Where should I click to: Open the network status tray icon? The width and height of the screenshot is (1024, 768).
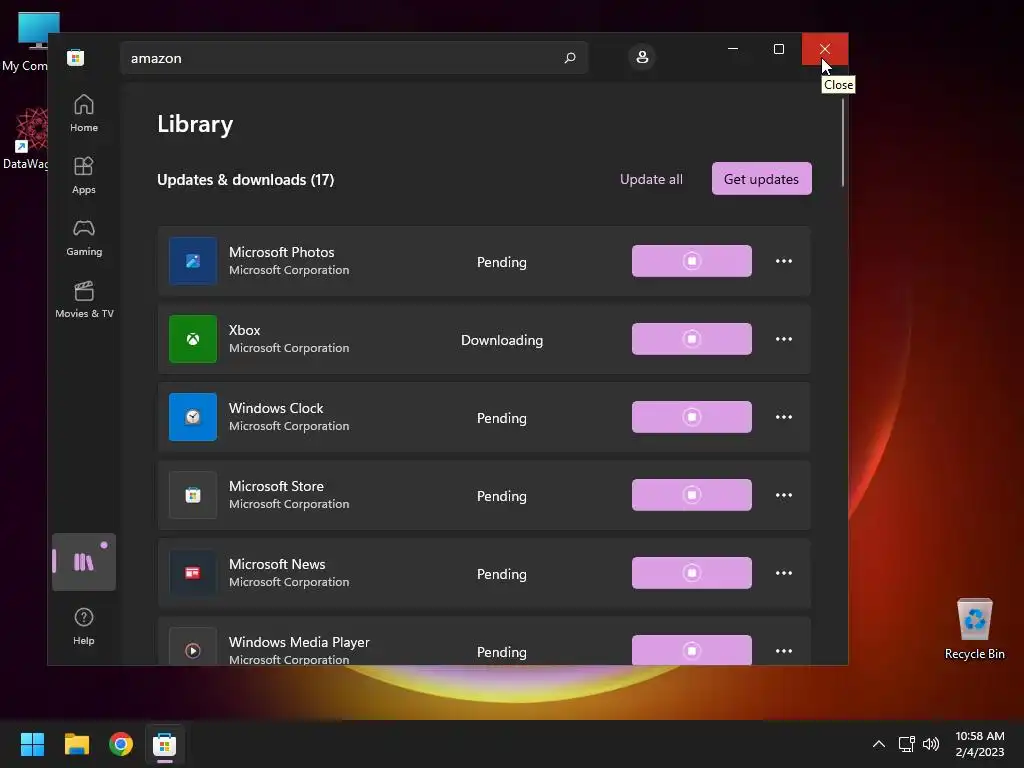[906, 744]
